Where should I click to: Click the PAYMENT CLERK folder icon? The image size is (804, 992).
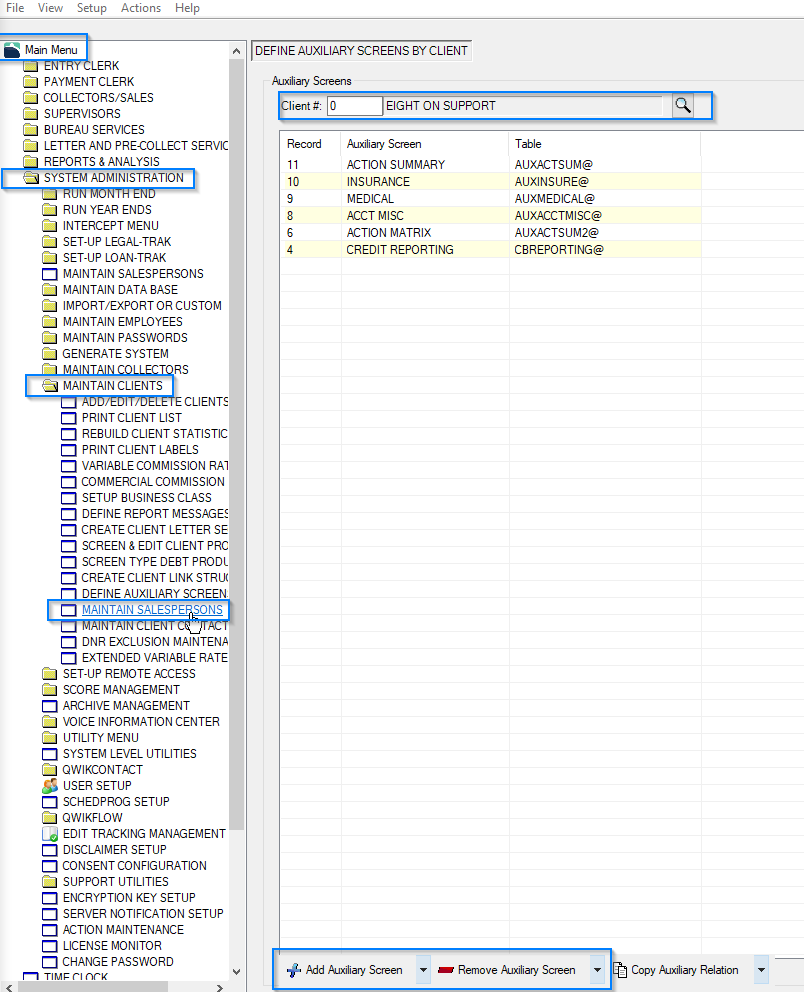click(30, 82)
